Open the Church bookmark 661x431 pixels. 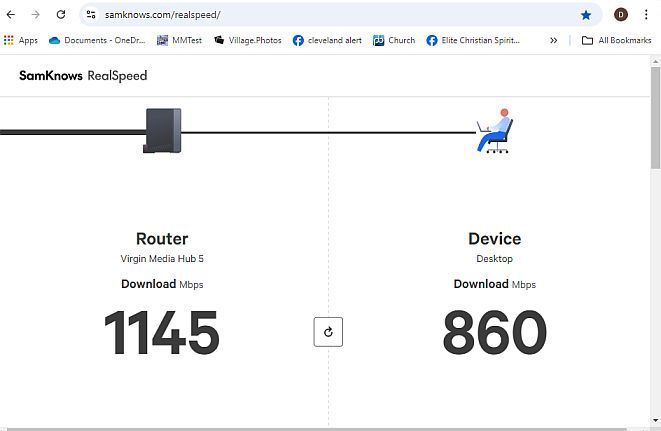[x=394, y=40]
